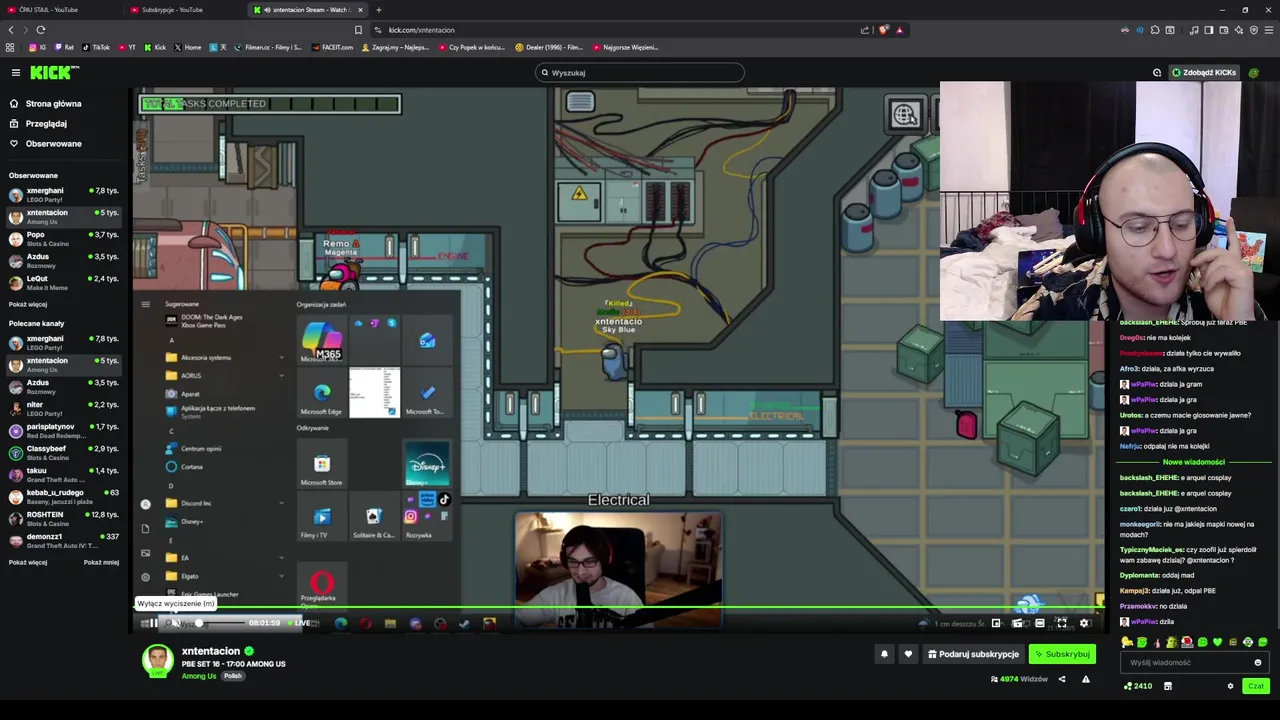Toggle notifications bell for xntentacion
This screenshot has width=1280, height=720.
coord(884,654)
